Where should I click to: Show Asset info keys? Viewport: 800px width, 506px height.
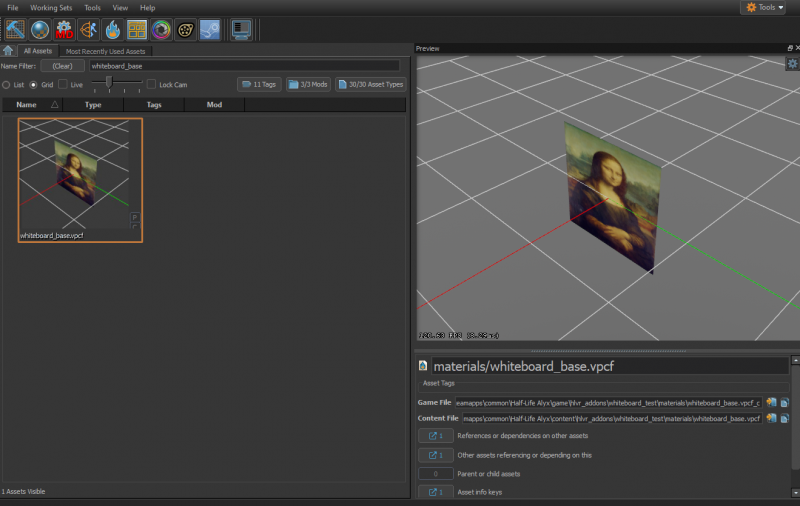[x=436, y=492]
